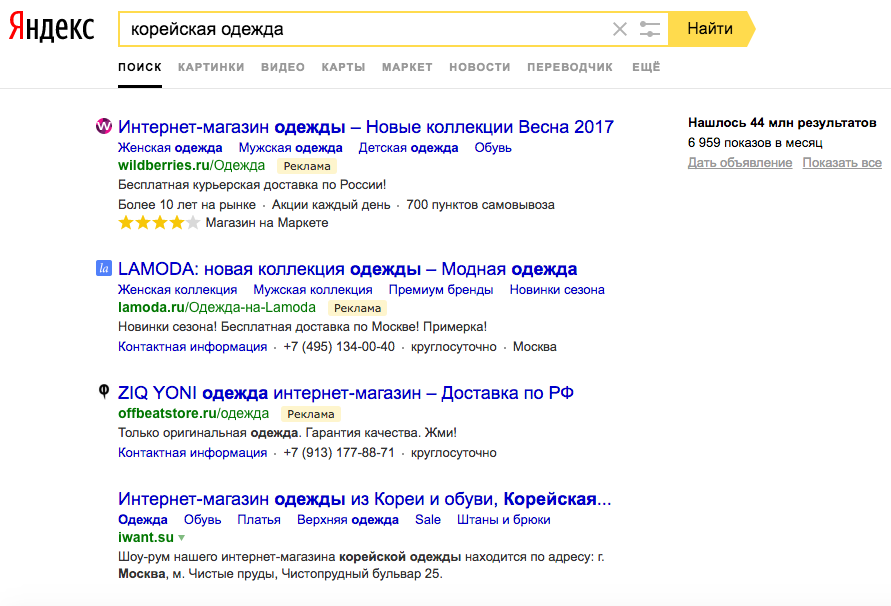Open Платья sitelink
The width and height of the screenshot is (891, 606).
(259, 520)
